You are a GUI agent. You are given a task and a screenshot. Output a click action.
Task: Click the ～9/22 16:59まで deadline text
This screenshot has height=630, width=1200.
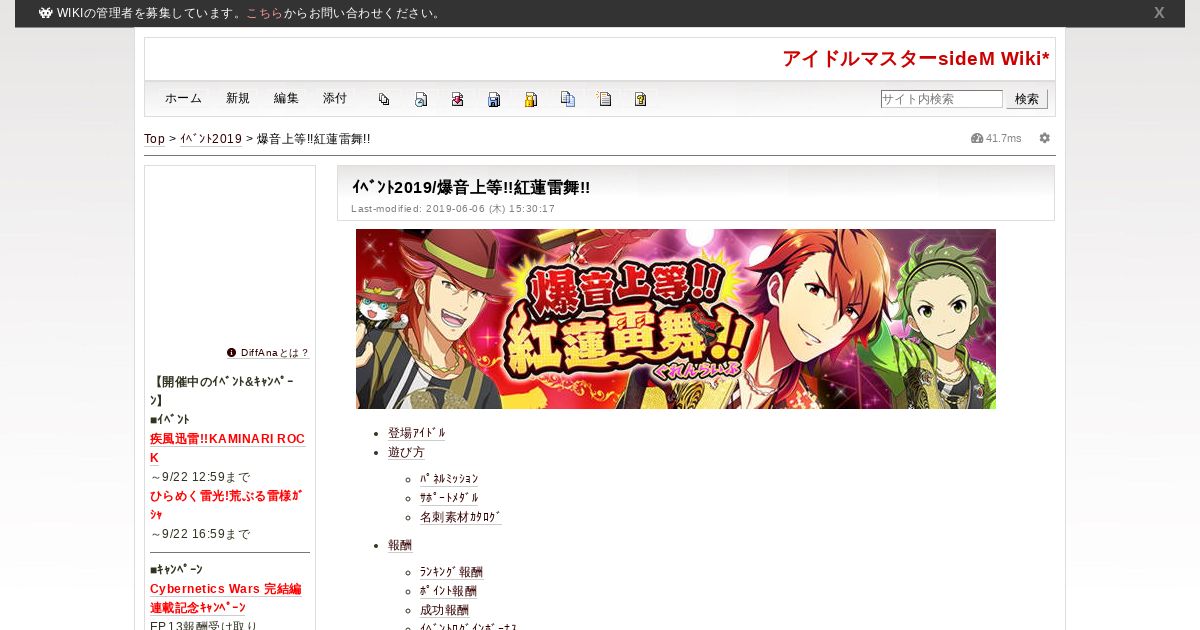200,534
